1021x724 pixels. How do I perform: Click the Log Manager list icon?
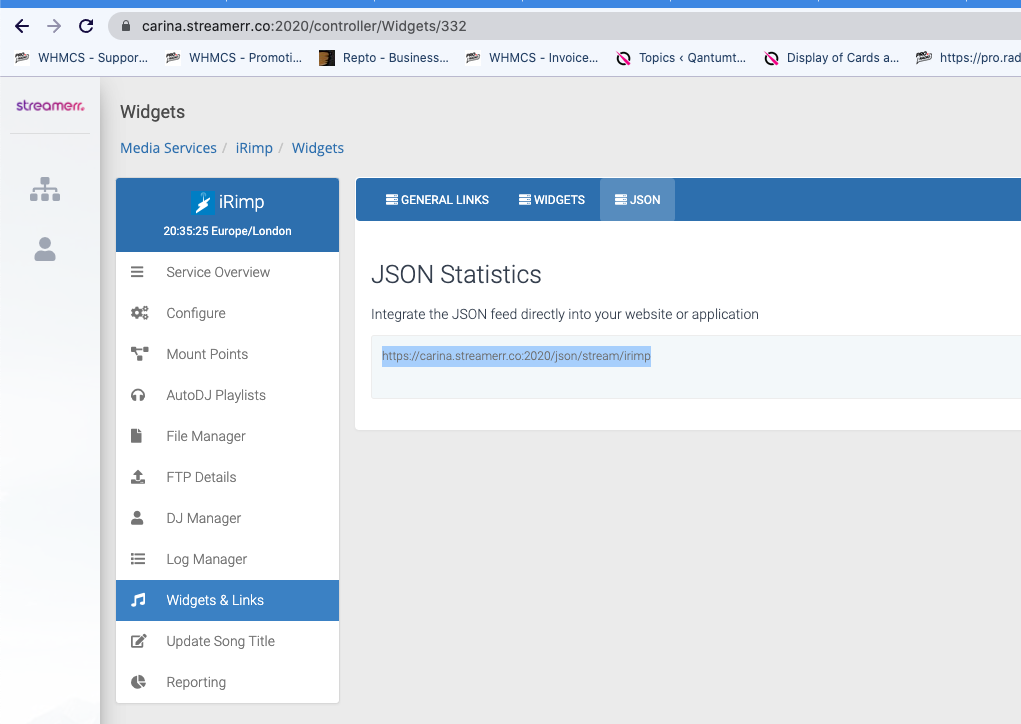pyautogui.click(x=138, y=559)
